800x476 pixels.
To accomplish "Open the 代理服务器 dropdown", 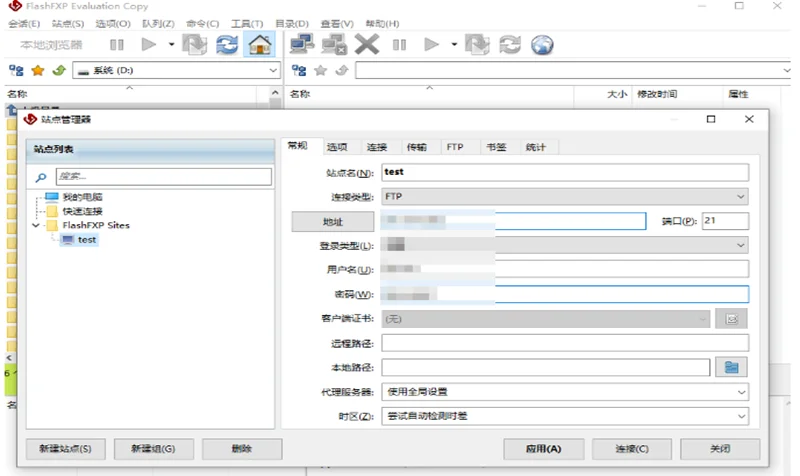I will pos(565,392).
